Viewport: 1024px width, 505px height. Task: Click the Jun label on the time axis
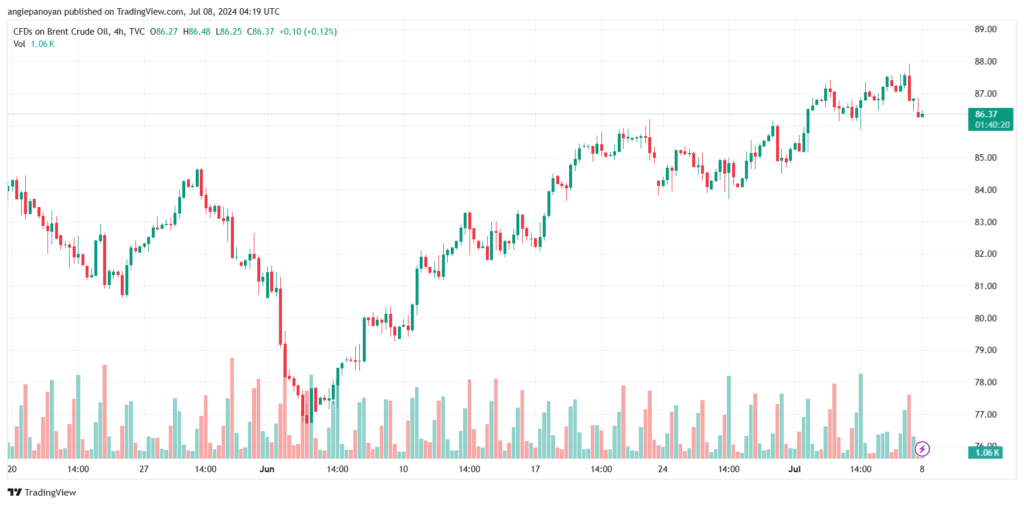[266, 469]
